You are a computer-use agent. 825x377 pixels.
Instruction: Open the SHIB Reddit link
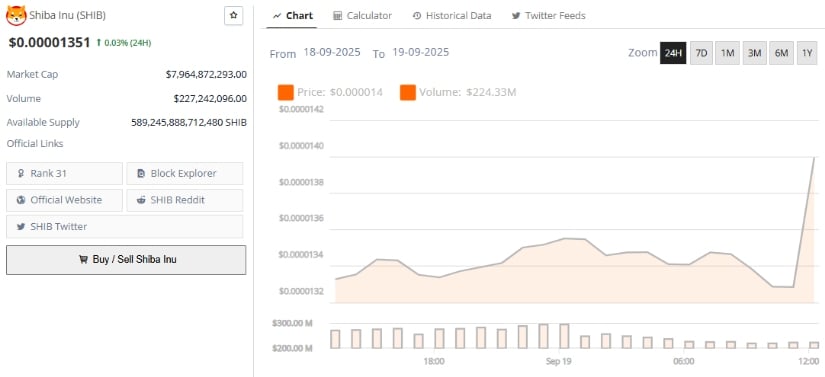(185, 200)
